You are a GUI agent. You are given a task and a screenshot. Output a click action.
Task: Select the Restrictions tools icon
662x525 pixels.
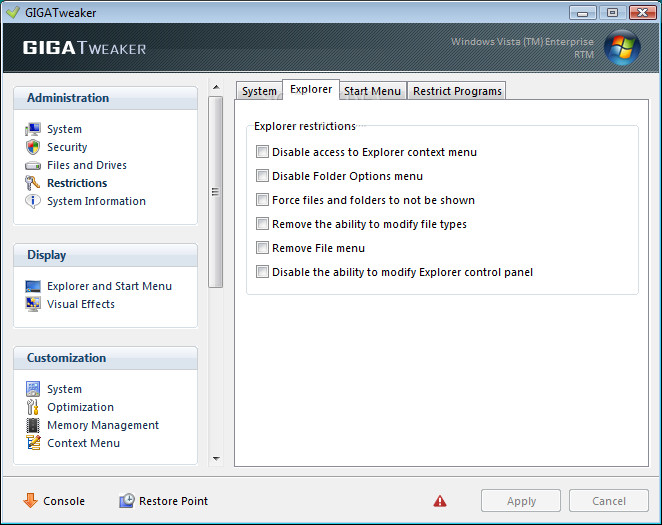(33, 183)
